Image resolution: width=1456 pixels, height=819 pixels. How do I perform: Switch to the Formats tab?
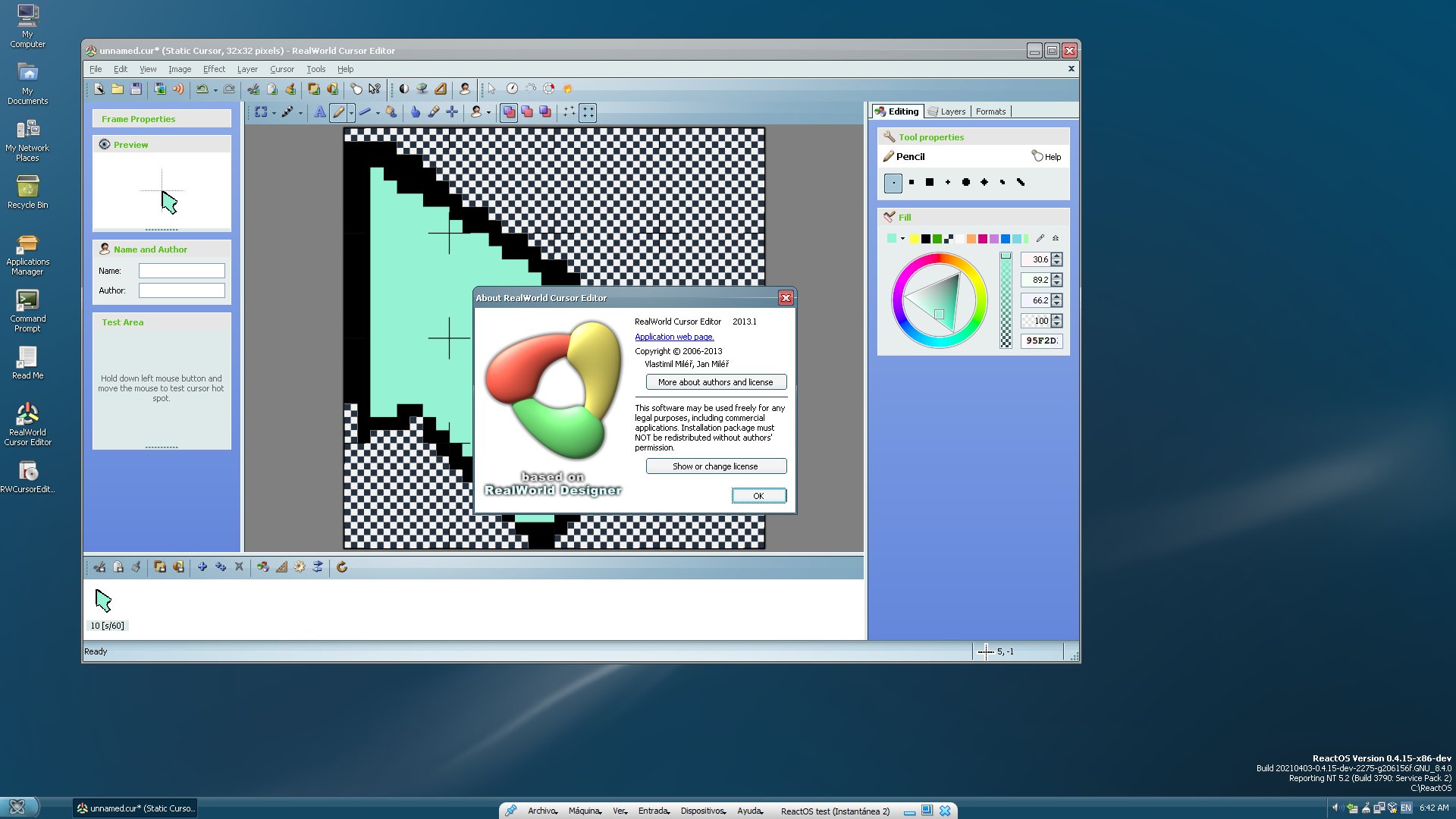pos(990,111)
